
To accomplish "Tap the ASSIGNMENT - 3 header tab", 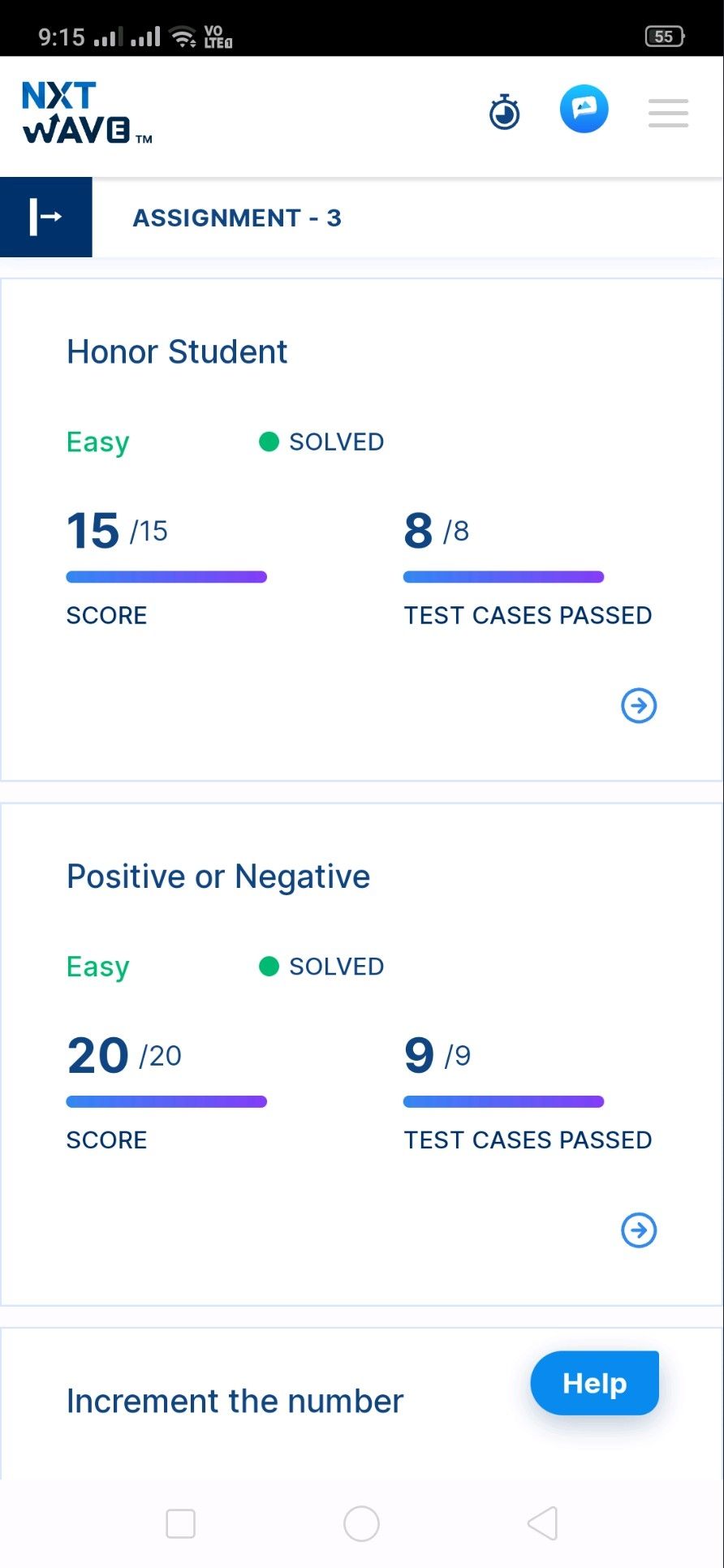I will point(237,218).
